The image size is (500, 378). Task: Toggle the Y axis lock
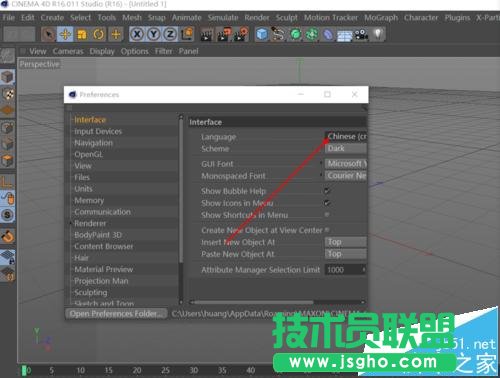pos(154,34)
